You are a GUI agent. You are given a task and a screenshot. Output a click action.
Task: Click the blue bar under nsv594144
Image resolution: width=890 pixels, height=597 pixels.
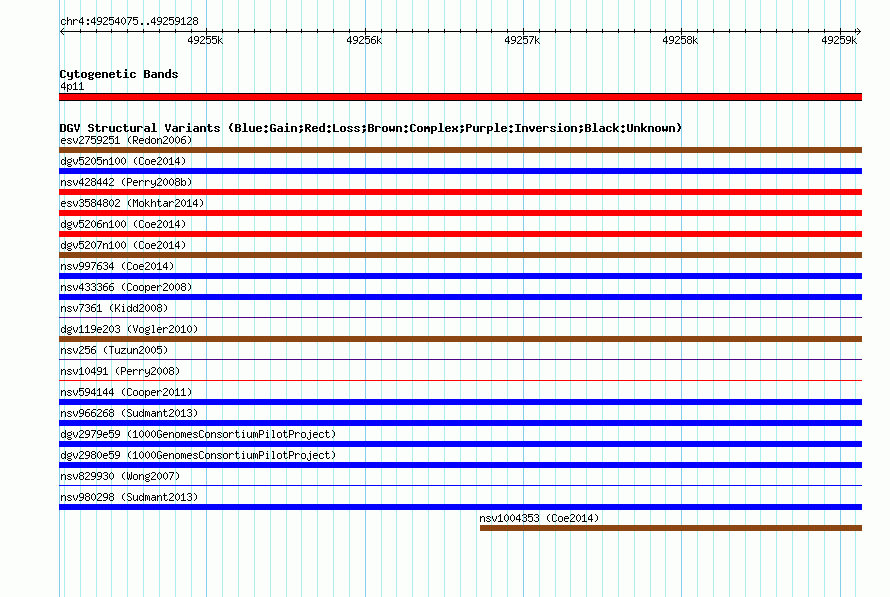(460, 402)
